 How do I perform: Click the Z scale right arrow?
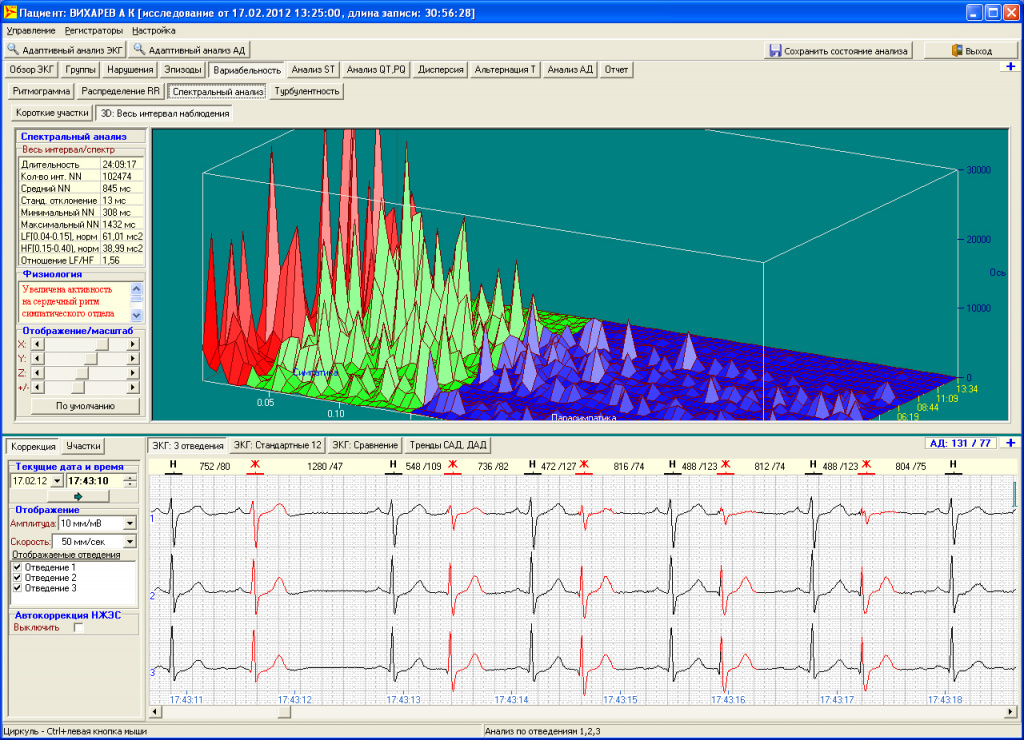coord(133,373)
